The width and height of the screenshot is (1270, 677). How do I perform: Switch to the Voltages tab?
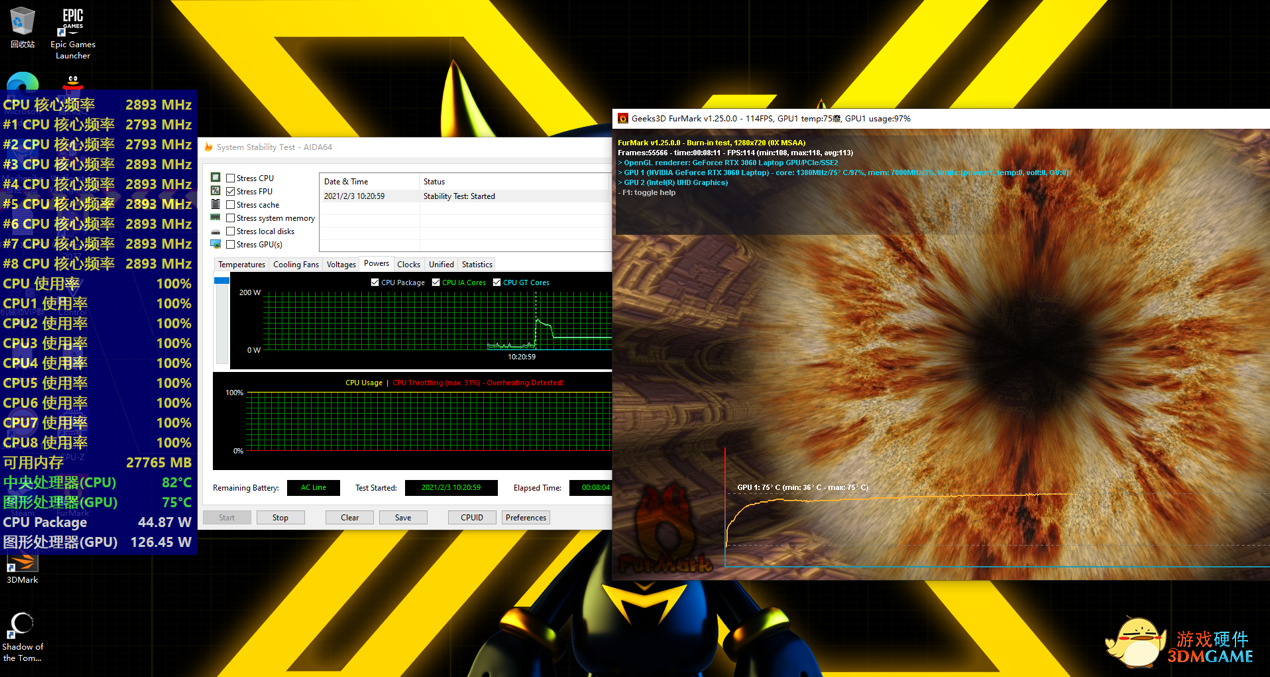tap(341, 265)
